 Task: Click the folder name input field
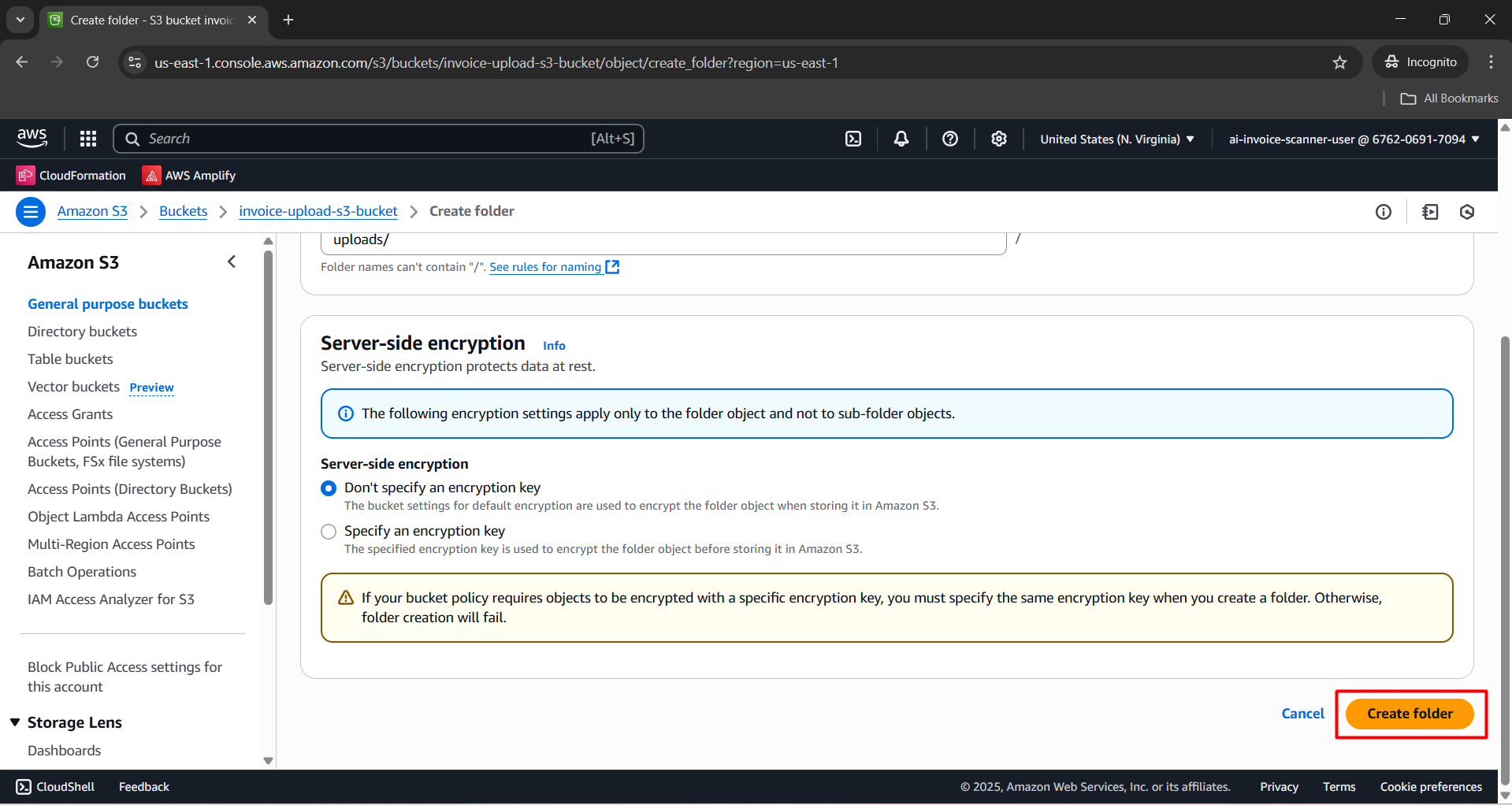(663, 241)
